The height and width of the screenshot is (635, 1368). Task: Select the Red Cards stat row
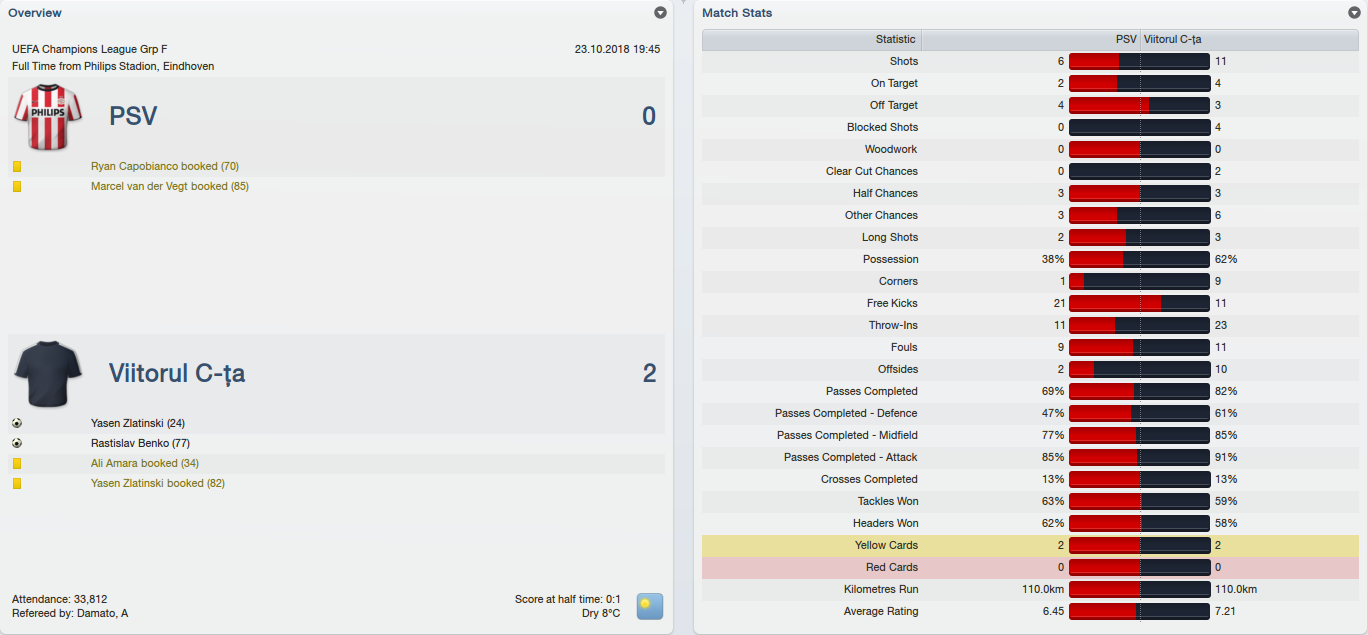pyautogui.click(x=1030, y=567)
